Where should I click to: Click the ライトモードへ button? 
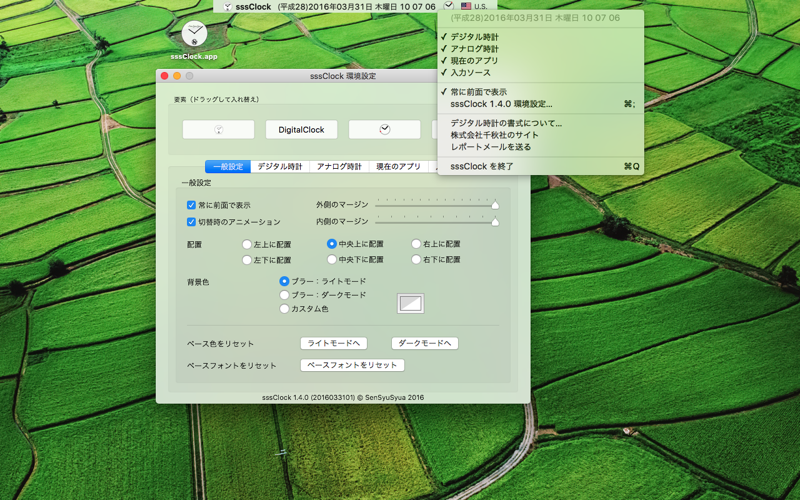(334, 343)
